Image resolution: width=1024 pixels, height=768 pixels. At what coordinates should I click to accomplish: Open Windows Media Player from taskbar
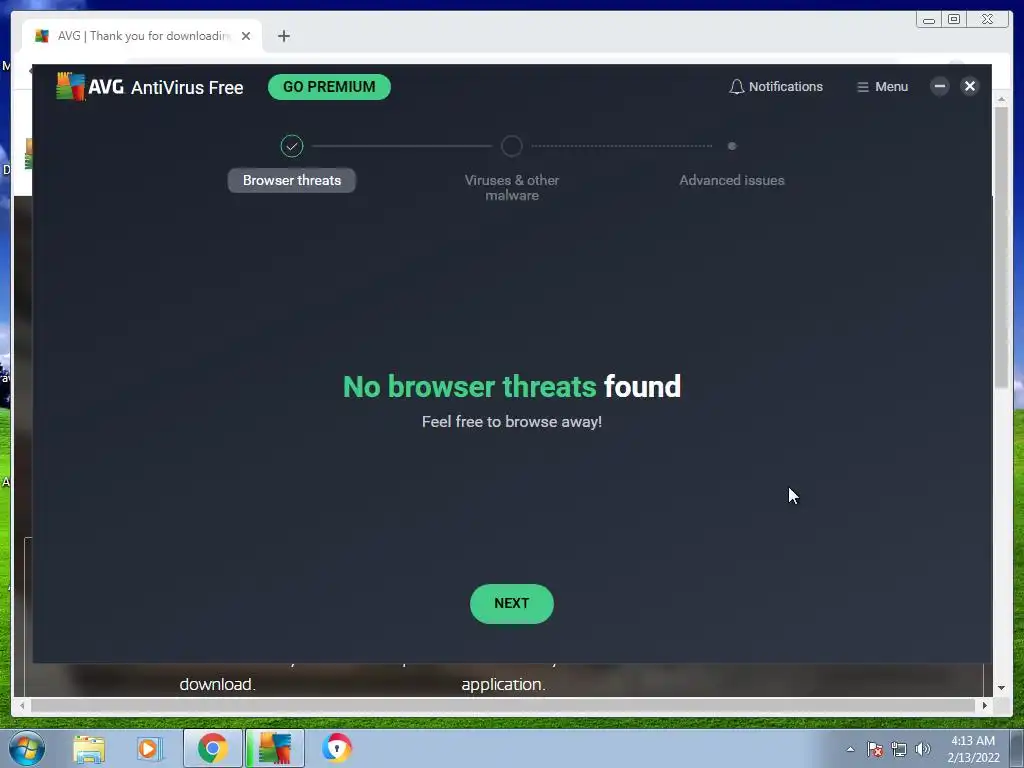click(x=149, y=748)
